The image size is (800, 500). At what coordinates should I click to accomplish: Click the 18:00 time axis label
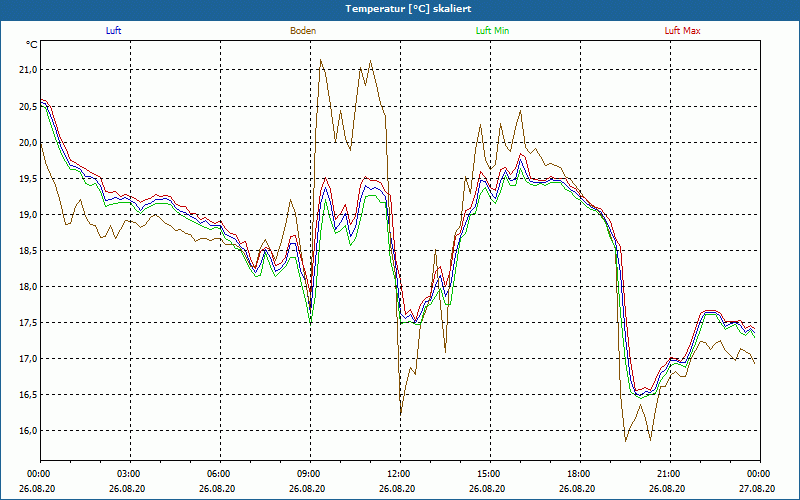click(580, 473)
